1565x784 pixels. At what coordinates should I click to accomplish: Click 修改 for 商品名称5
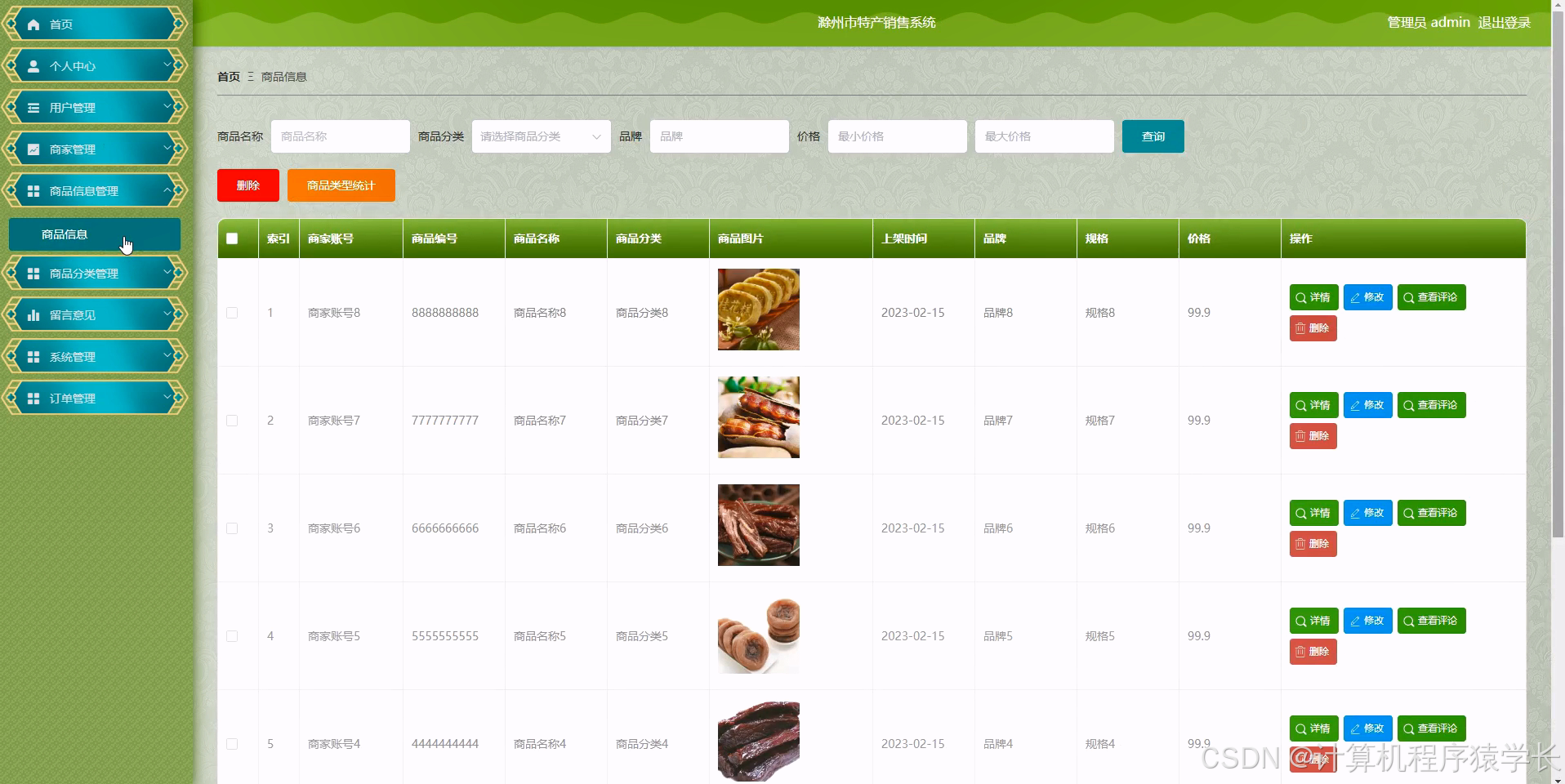click(1367, 621)
